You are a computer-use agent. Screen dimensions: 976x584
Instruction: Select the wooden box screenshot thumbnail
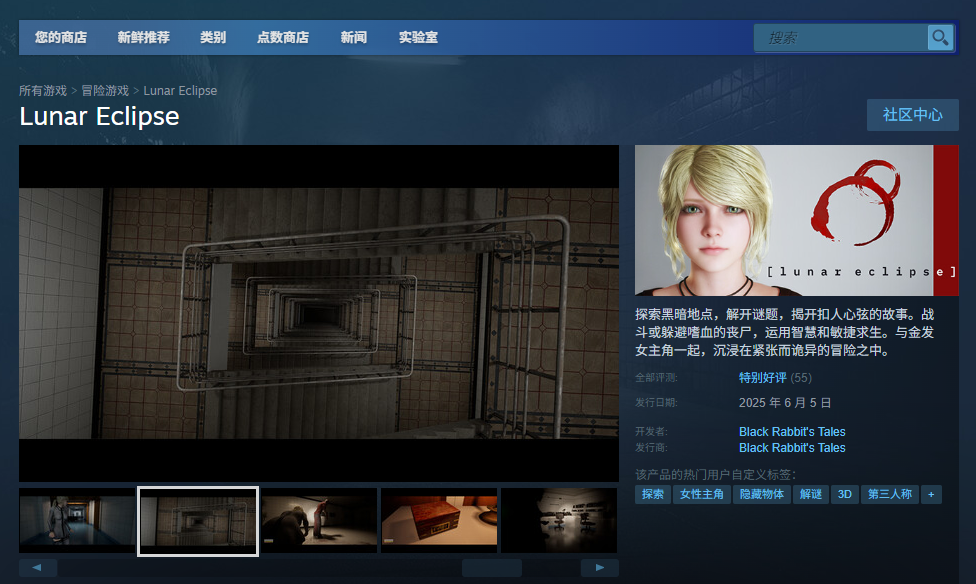tap(439, 520)
